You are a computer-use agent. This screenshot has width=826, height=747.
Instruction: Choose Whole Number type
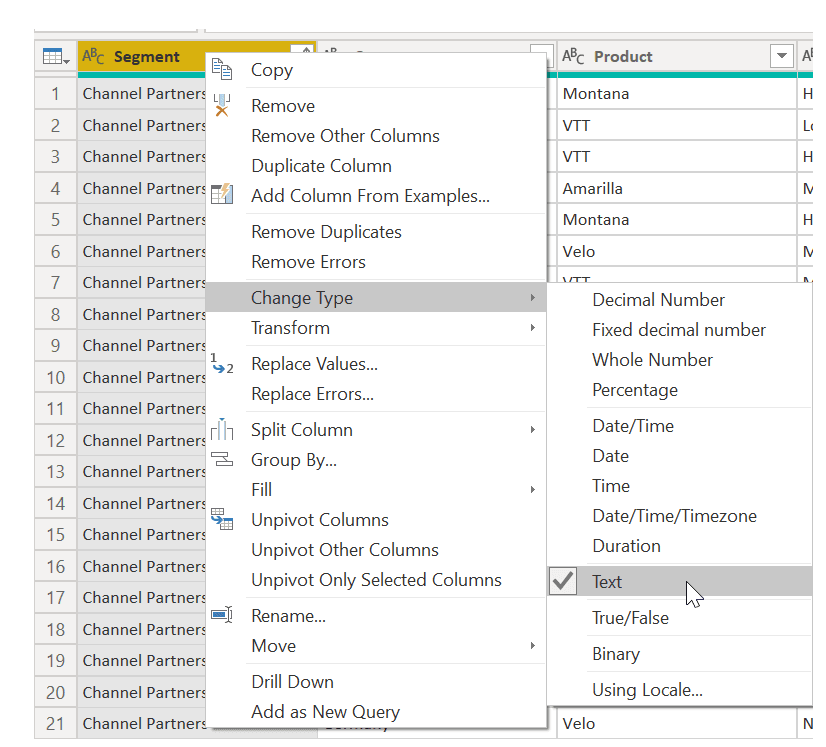652,360
